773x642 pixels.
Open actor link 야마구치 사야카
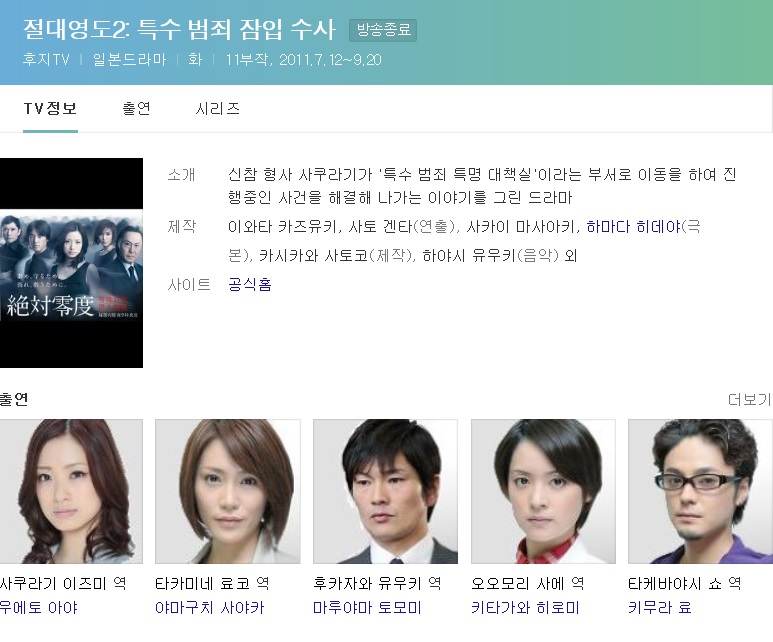pos(210,607)
